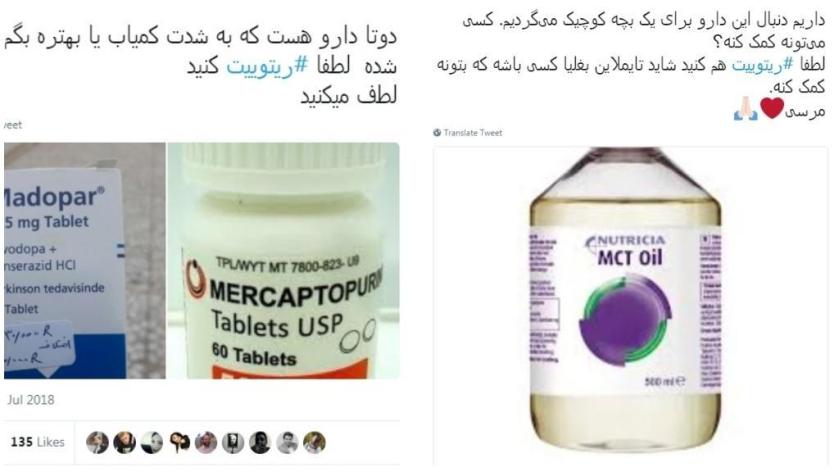This screenshot has height=472, width=839.
Task: Open the Nutricia MCT Oil bottle image
Action: tap(630, 305)
